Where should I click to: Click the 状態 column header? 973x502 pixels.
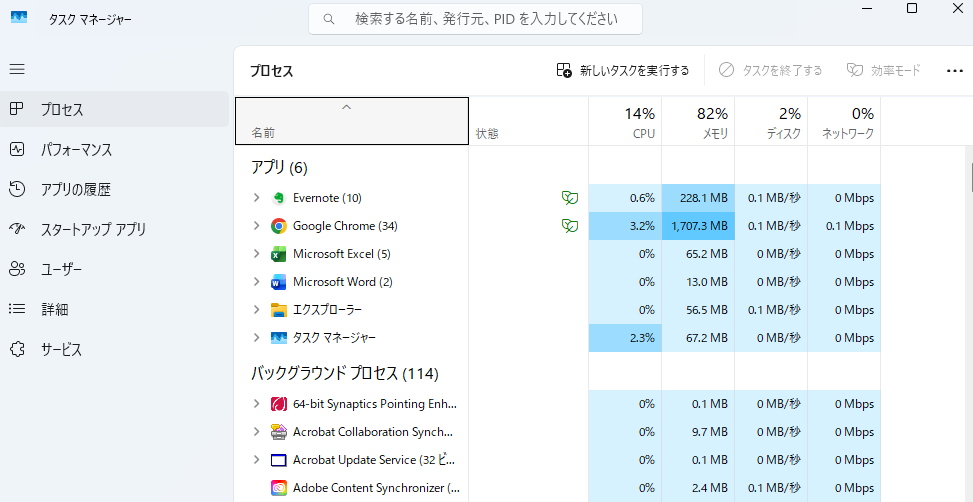click(x=529, y=121)
